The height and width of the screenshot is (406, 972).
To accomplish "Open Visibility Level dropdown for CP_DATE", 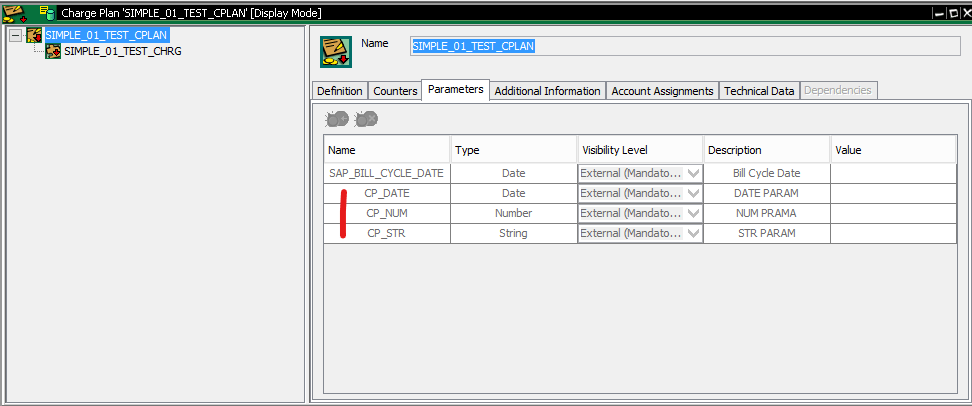I will (693, 193).
